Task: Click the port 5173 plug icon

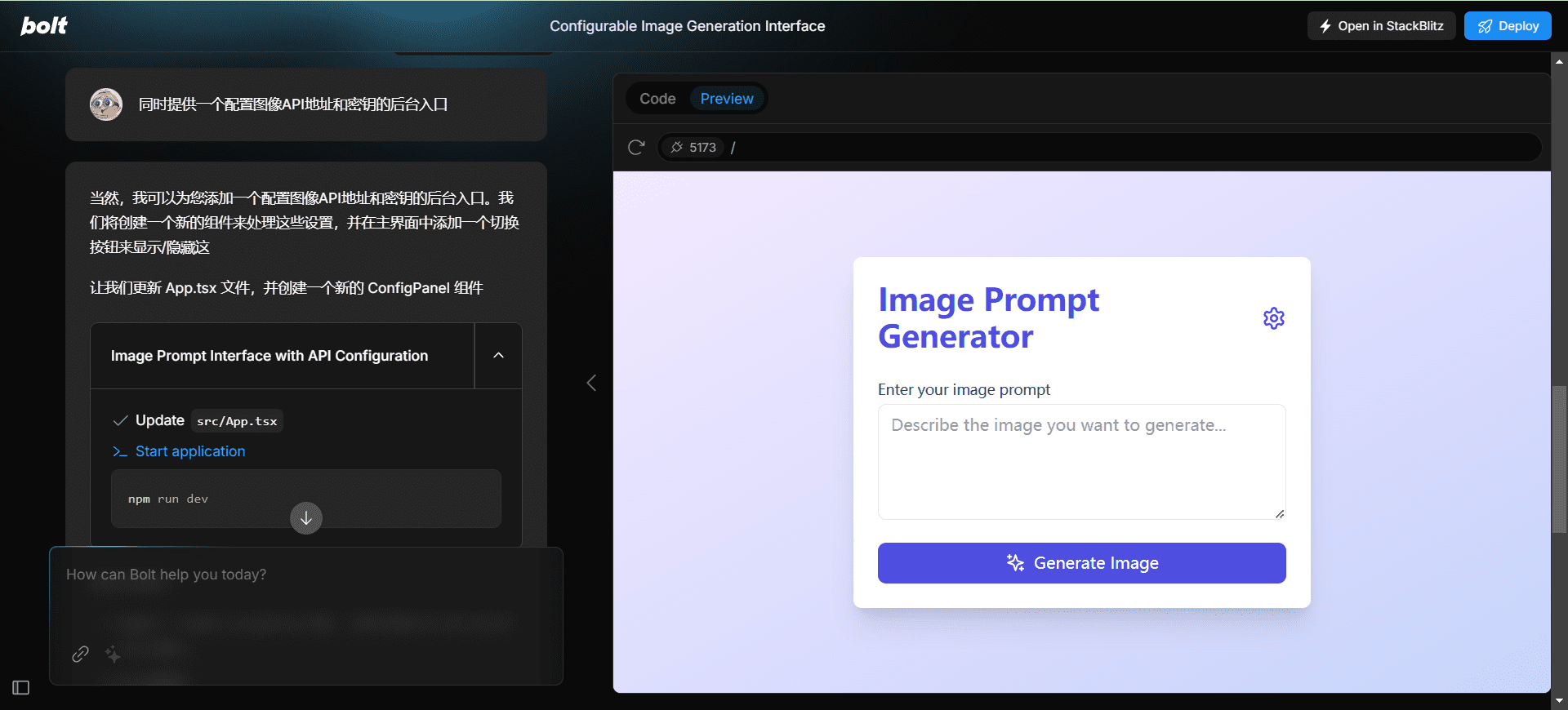Action: [677, 148]
